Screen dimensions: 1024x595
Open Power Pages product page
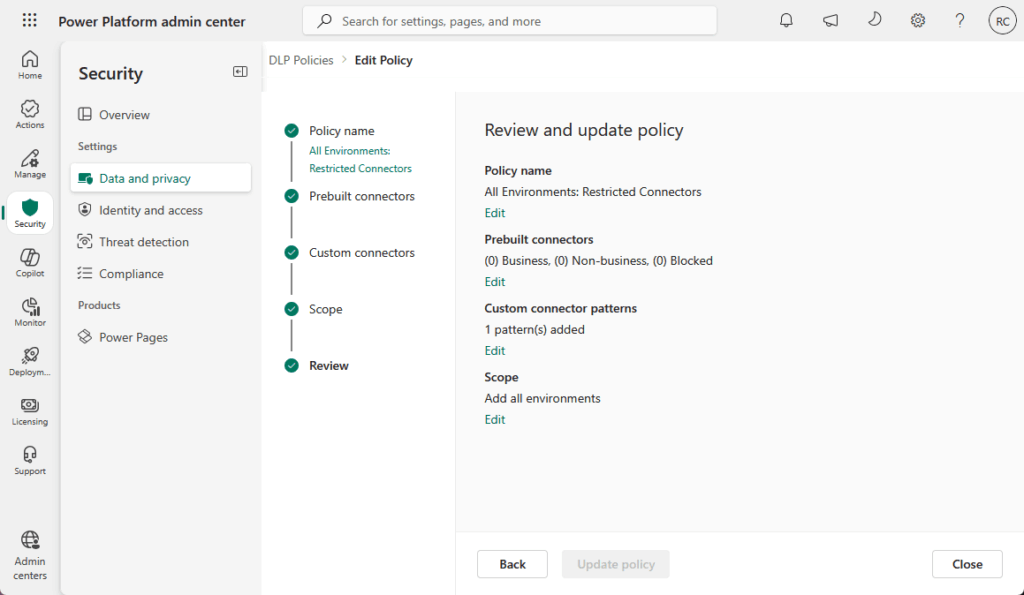tap(161, 337)
